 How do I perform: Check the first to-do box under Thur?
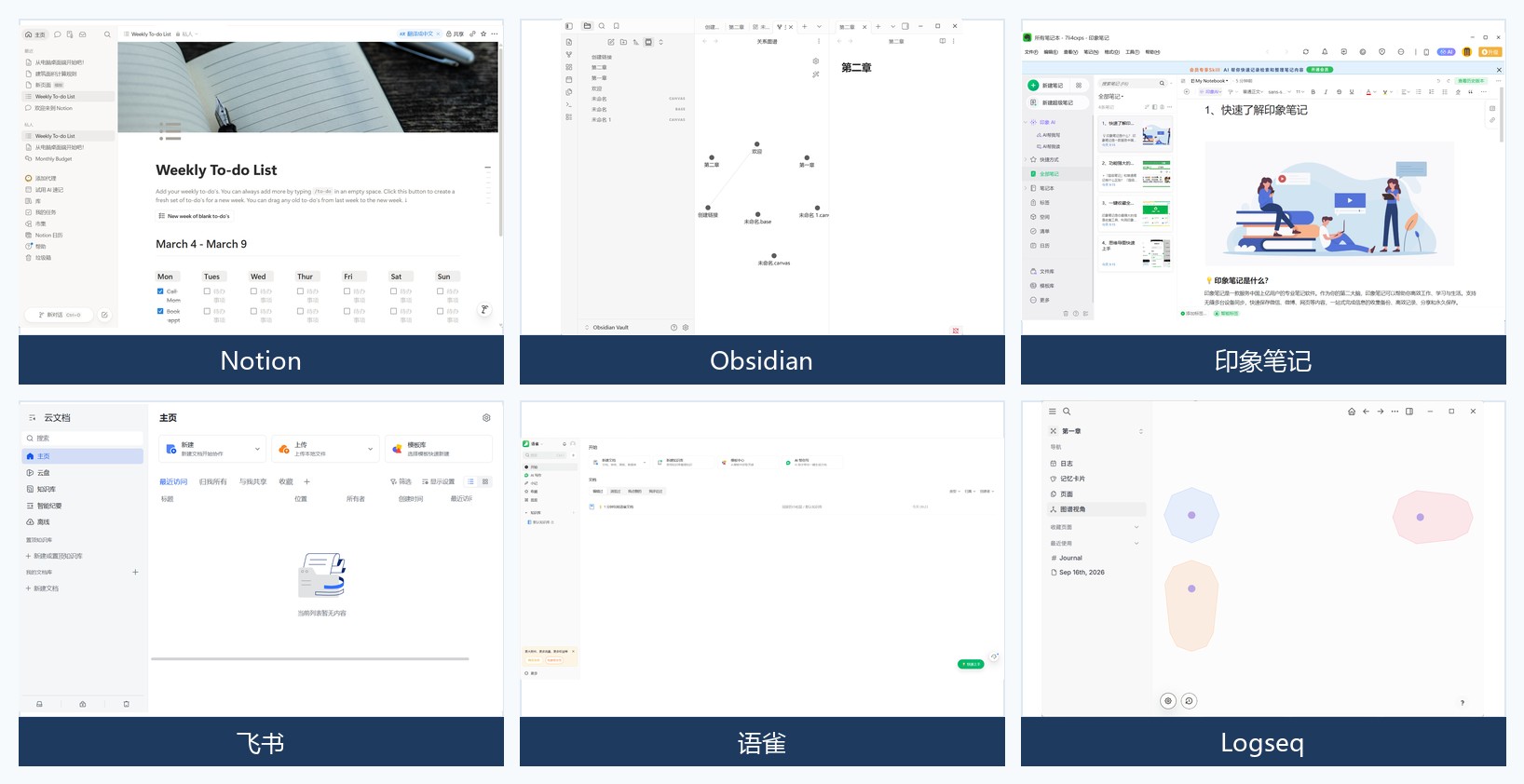point(300,291)
